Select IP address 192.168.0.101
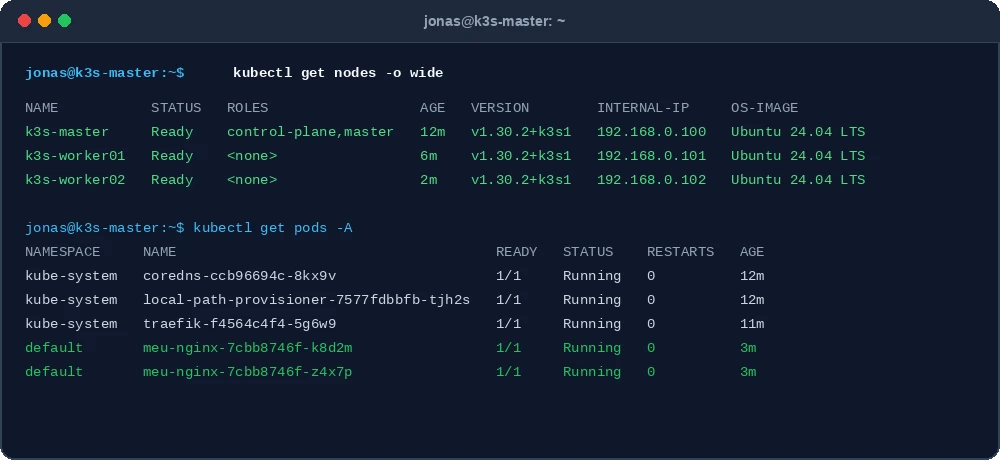Viewport: 1000px width, 460px height. [652, 156]
